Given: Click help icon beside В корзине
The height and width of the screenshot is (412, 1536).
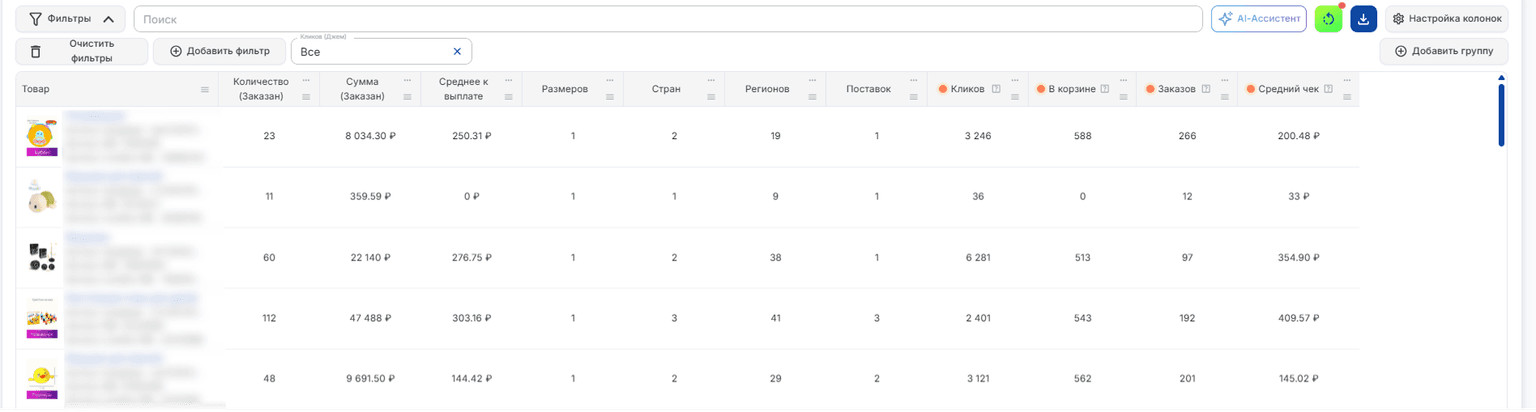Looking at the screenshot, I should [x=1105, y=89].
